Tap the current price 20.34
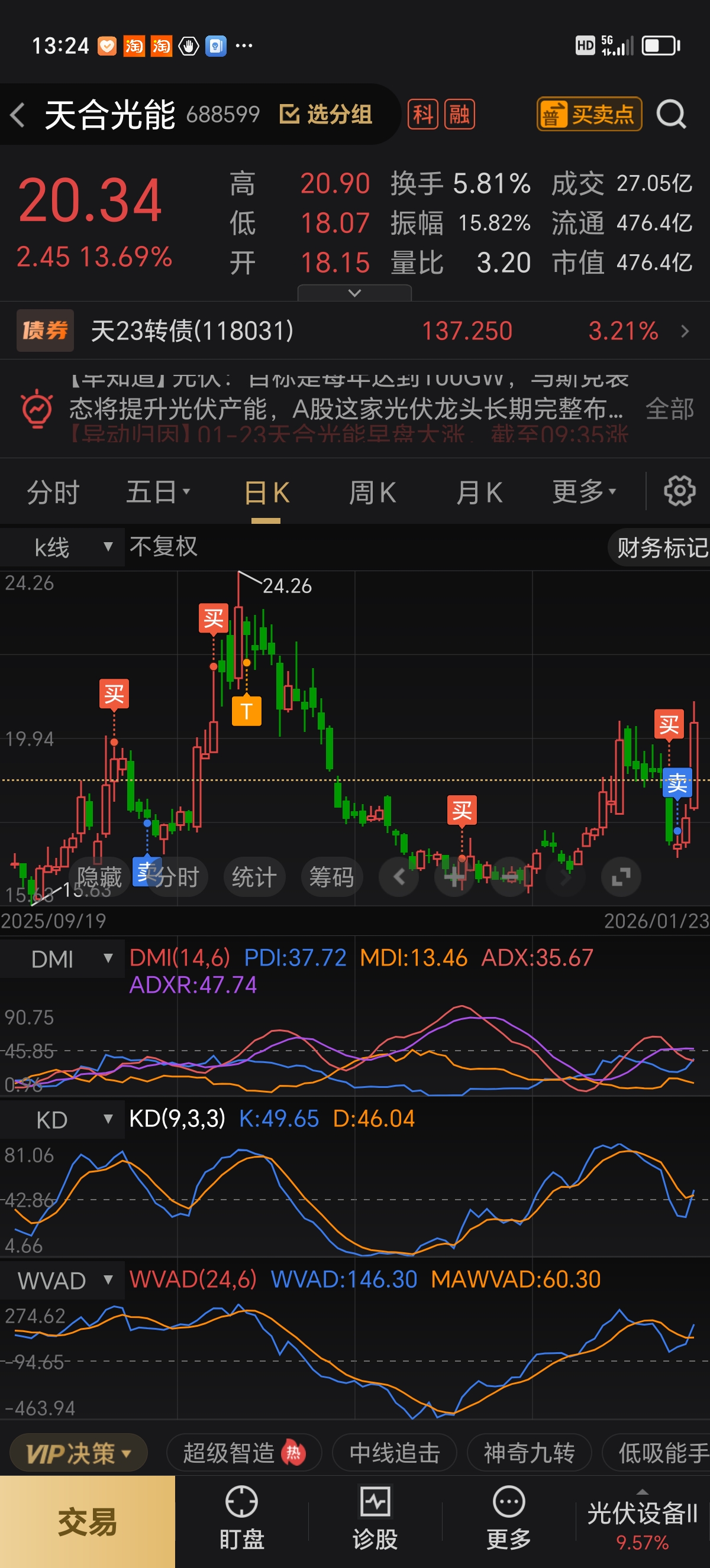 89,200
